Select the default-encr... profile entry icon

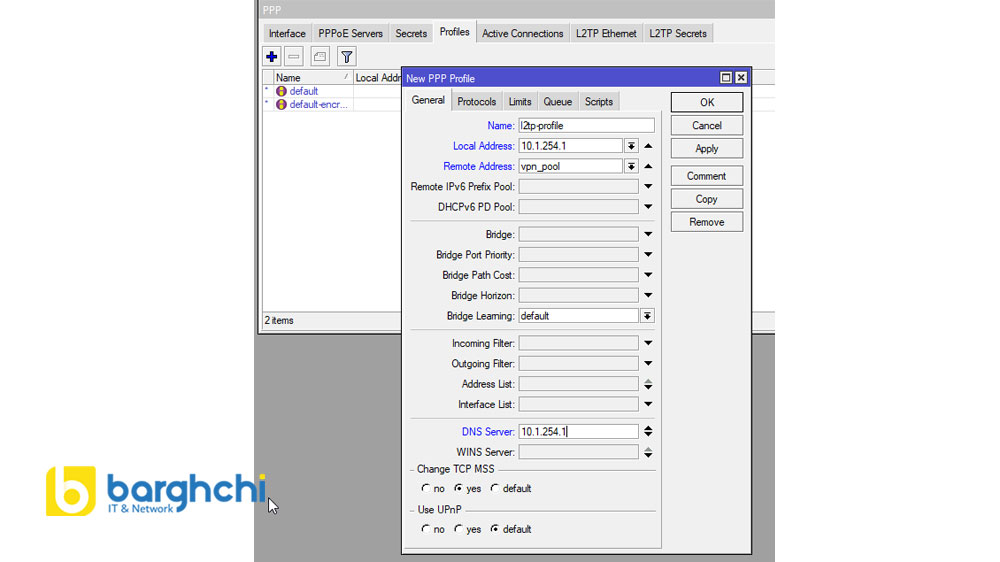281,104
